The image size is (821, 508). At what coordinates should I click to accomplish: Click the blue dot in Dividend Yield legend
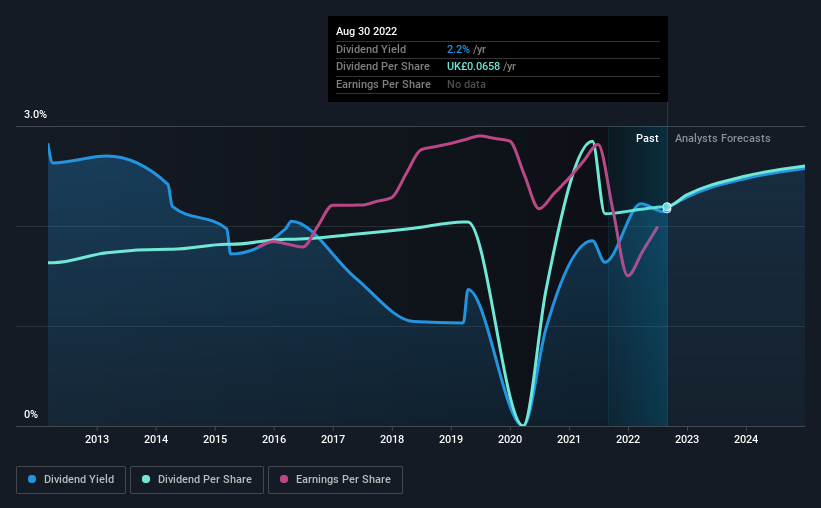pos(32,479)
